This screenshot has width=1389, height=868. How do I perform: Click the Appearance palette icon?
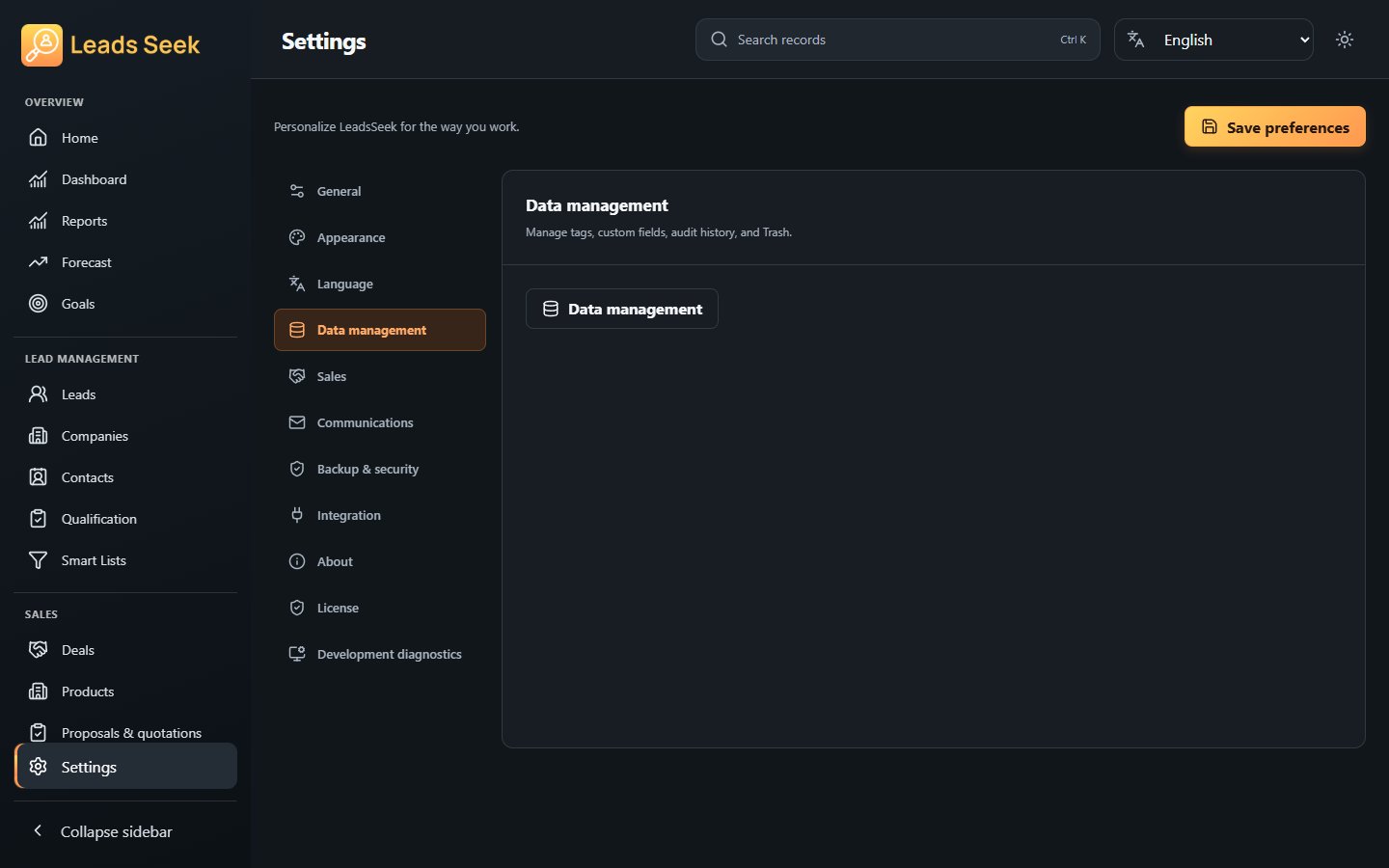297,237
